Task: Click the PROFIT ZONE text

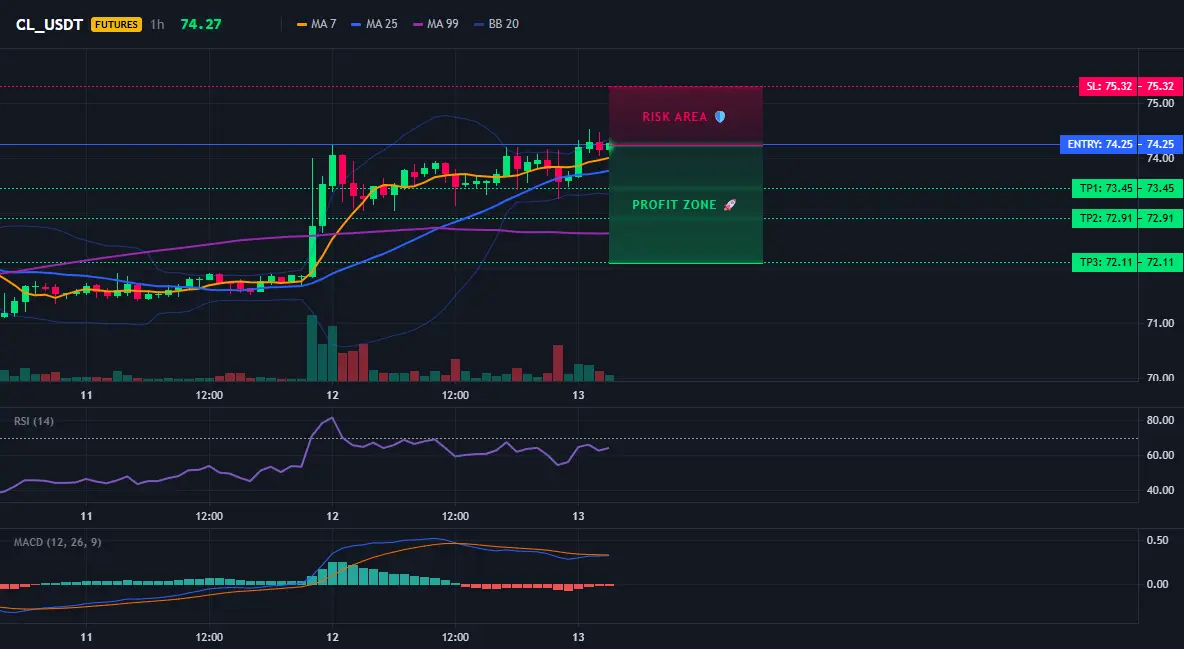Action: tap(674, 205)
